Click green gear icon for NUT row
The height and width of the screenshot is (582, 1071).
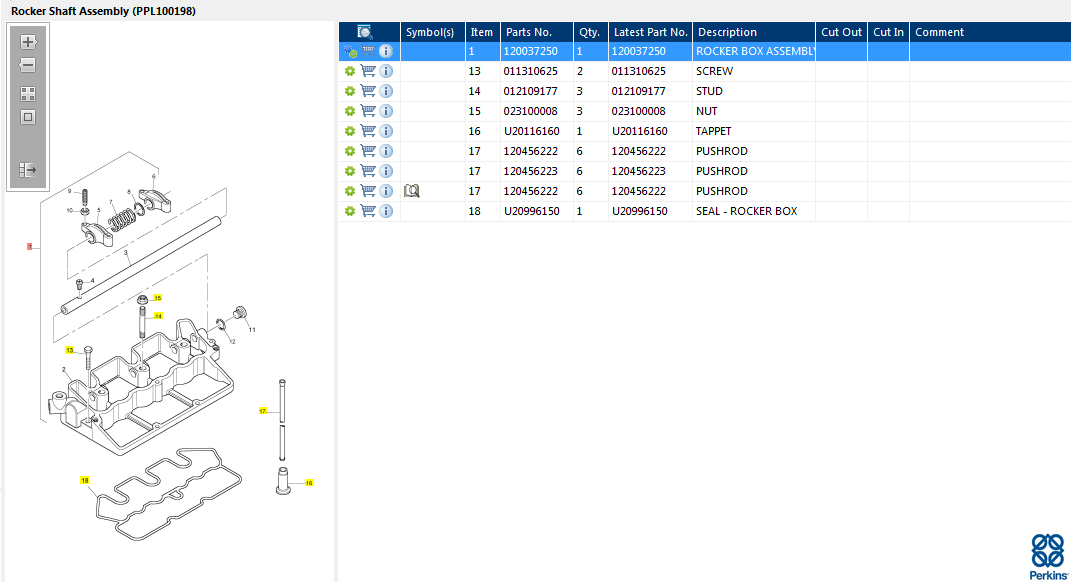tap(350, 111)
